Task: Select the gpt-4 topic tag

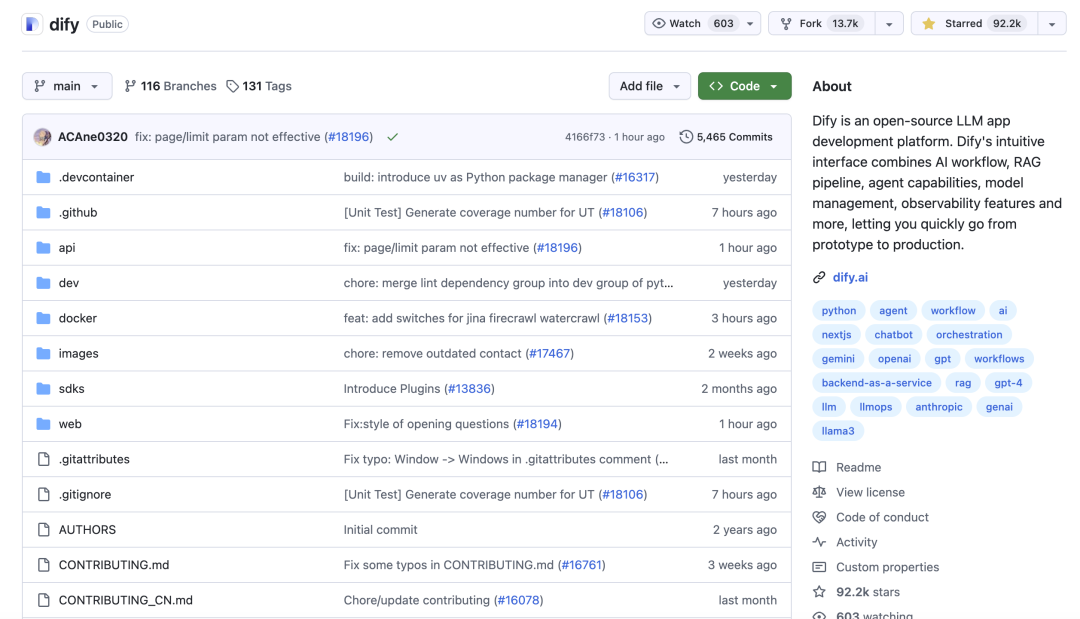Action: coord(1008,383)
